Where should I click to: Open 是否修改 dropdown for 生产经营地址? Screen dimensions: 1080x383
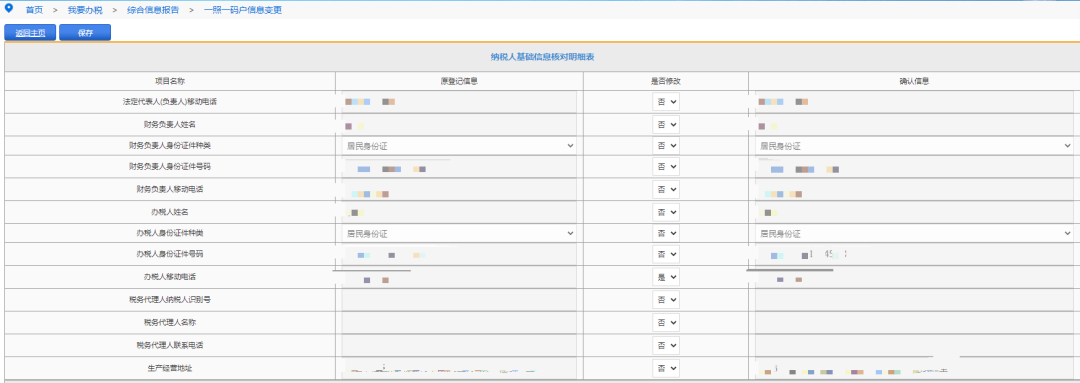(x=666, y=368)
